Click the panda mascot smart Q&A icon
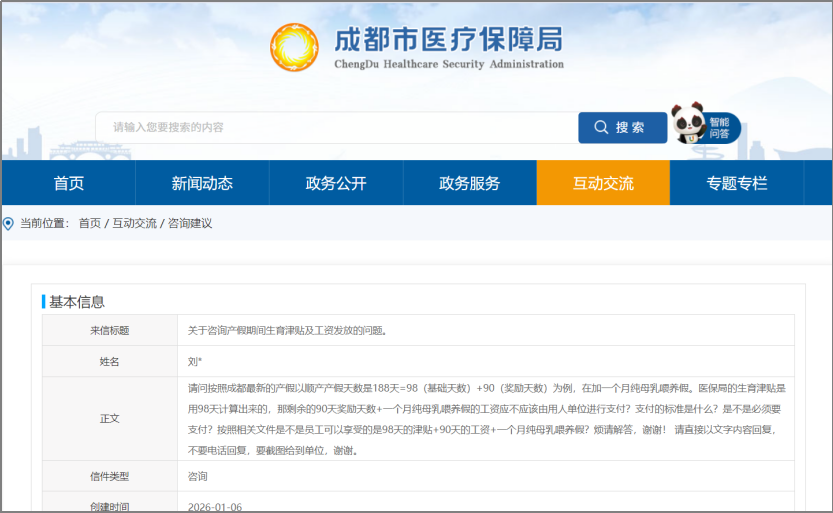This screenshot has width=833, height=513. point(688,123)
